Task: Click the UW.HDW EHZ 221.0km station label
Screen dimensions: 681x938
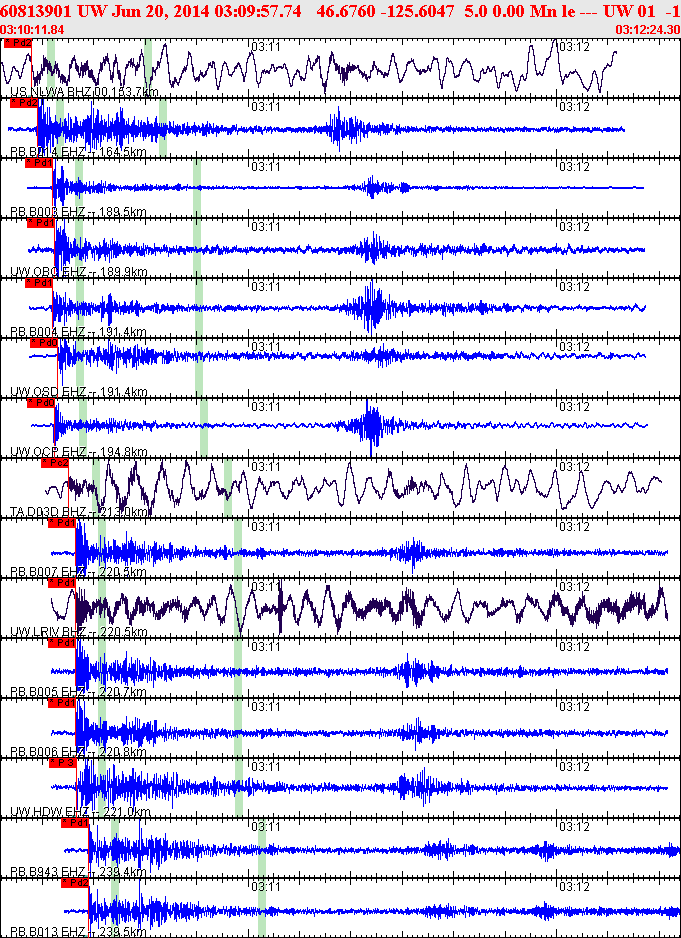Action: [80, 812]
